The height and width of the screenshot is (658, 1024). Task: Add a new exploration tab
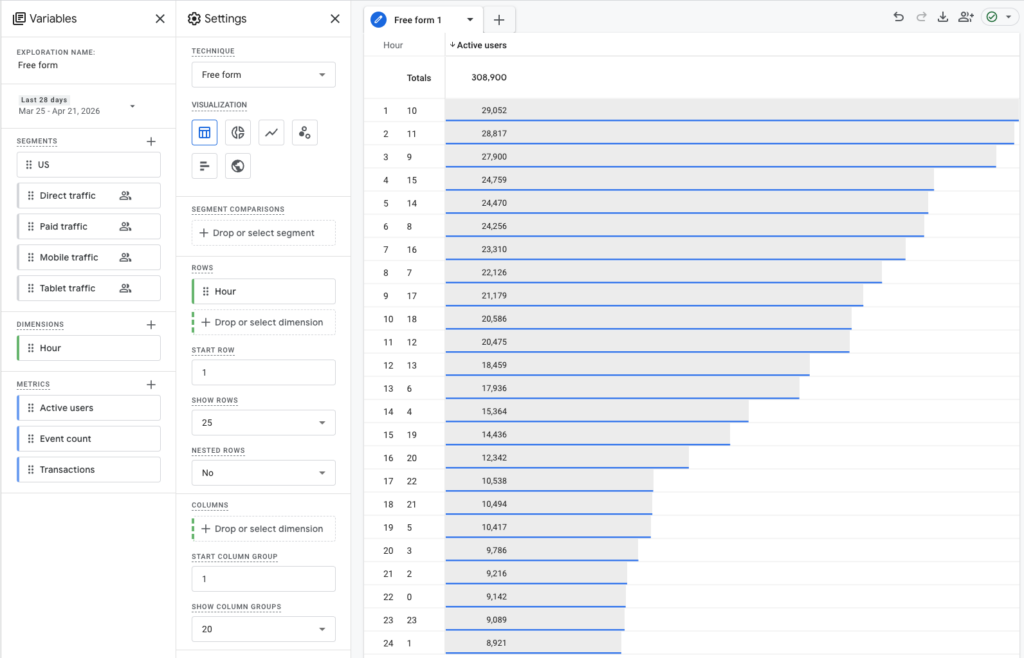click(499, 19)
